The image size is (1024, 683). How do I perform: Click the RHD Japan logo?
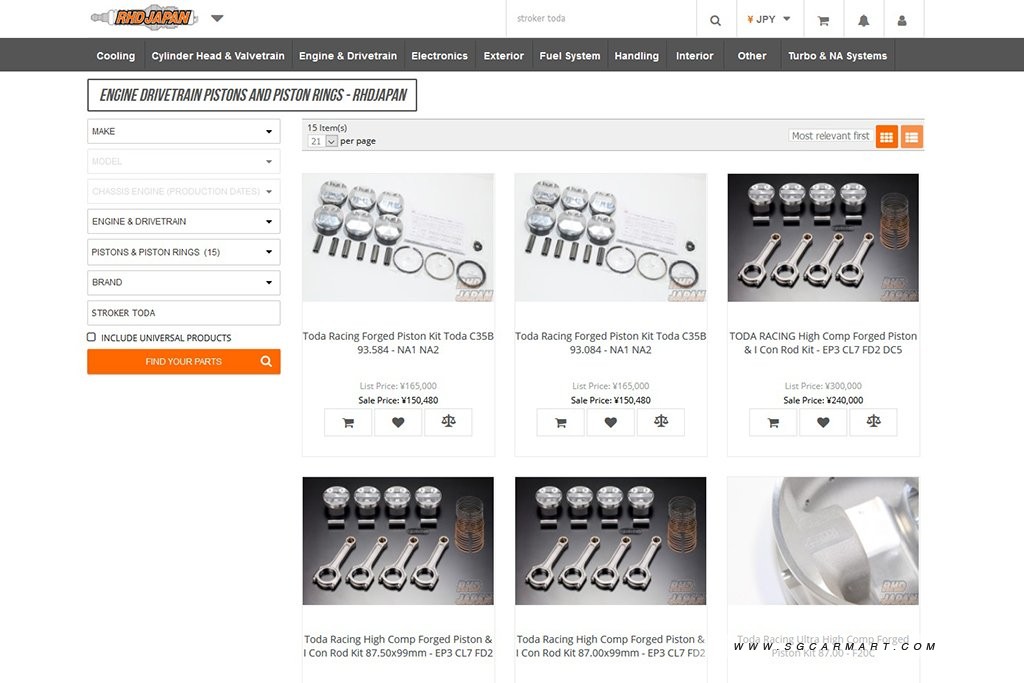(144, 17)
